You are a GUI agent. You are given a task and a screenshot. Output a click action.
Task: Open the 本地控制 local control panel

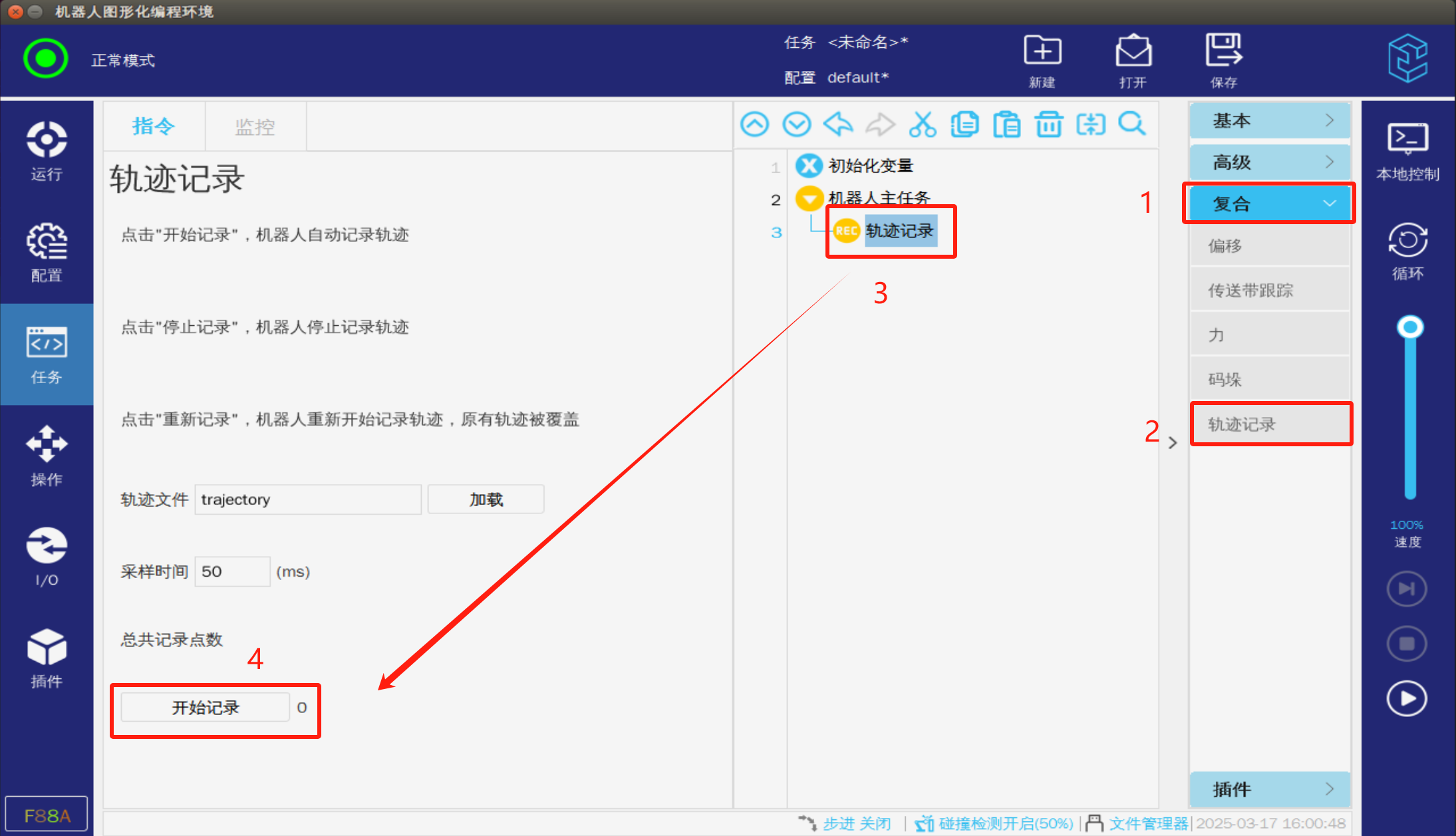coord(1407,151)
